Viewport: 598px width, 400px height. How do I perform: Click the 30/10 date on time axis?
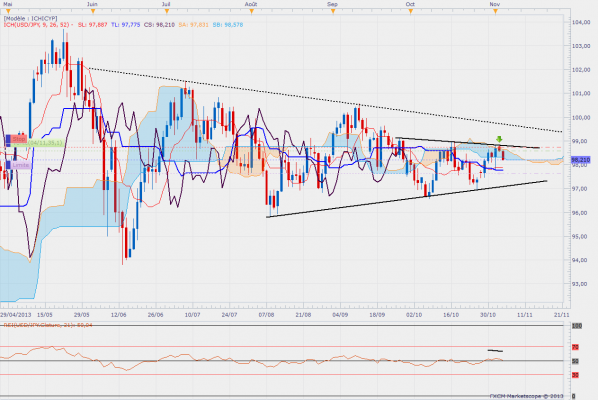tap(488, 315)
